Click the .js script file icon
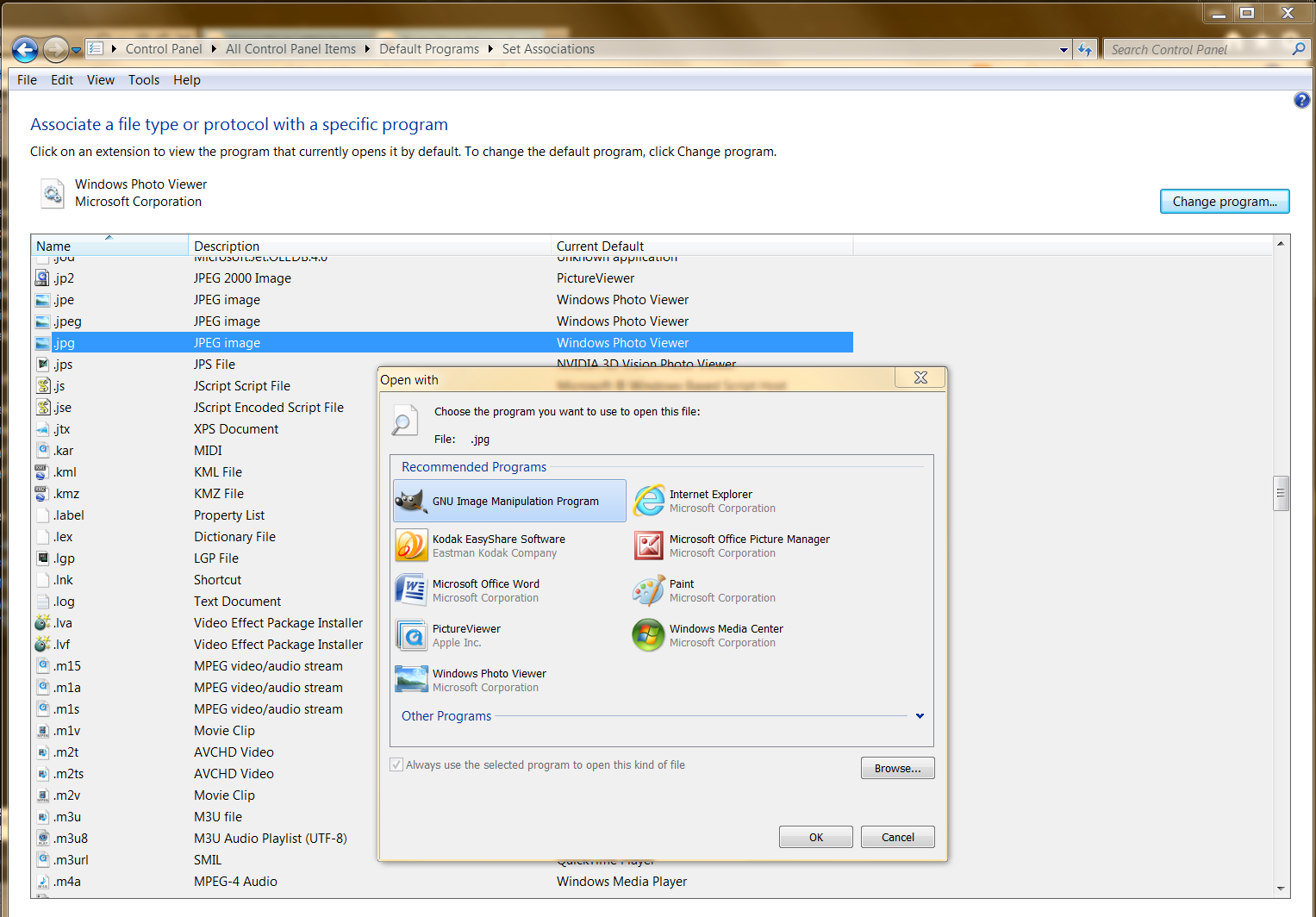1316x917 pixels. pos(42,386)
